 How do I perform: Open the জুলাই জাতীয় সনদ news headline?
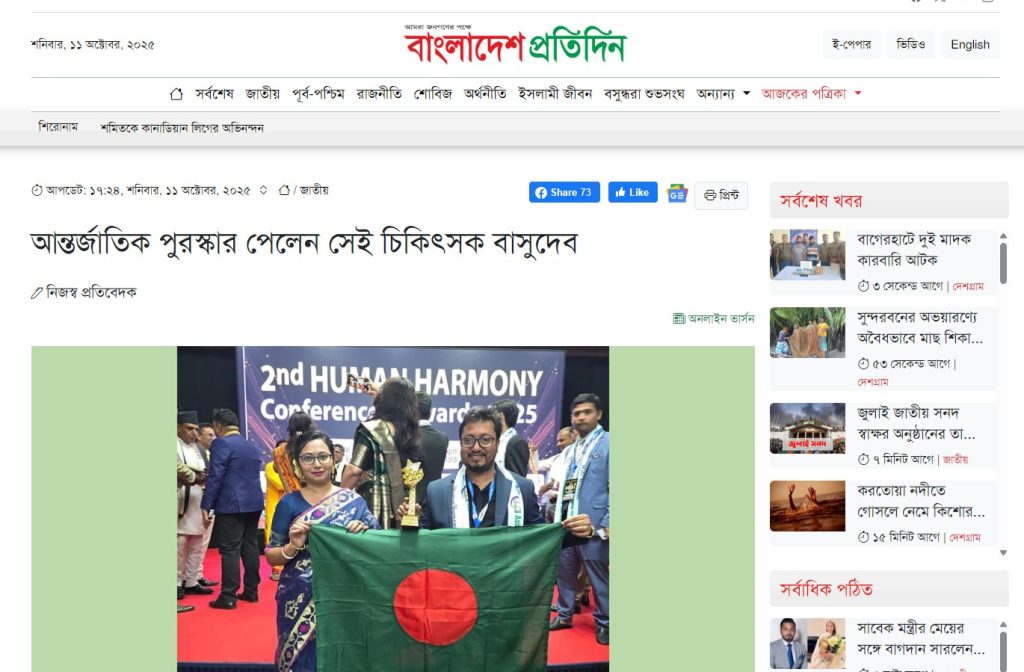click(x=916, y=423)
